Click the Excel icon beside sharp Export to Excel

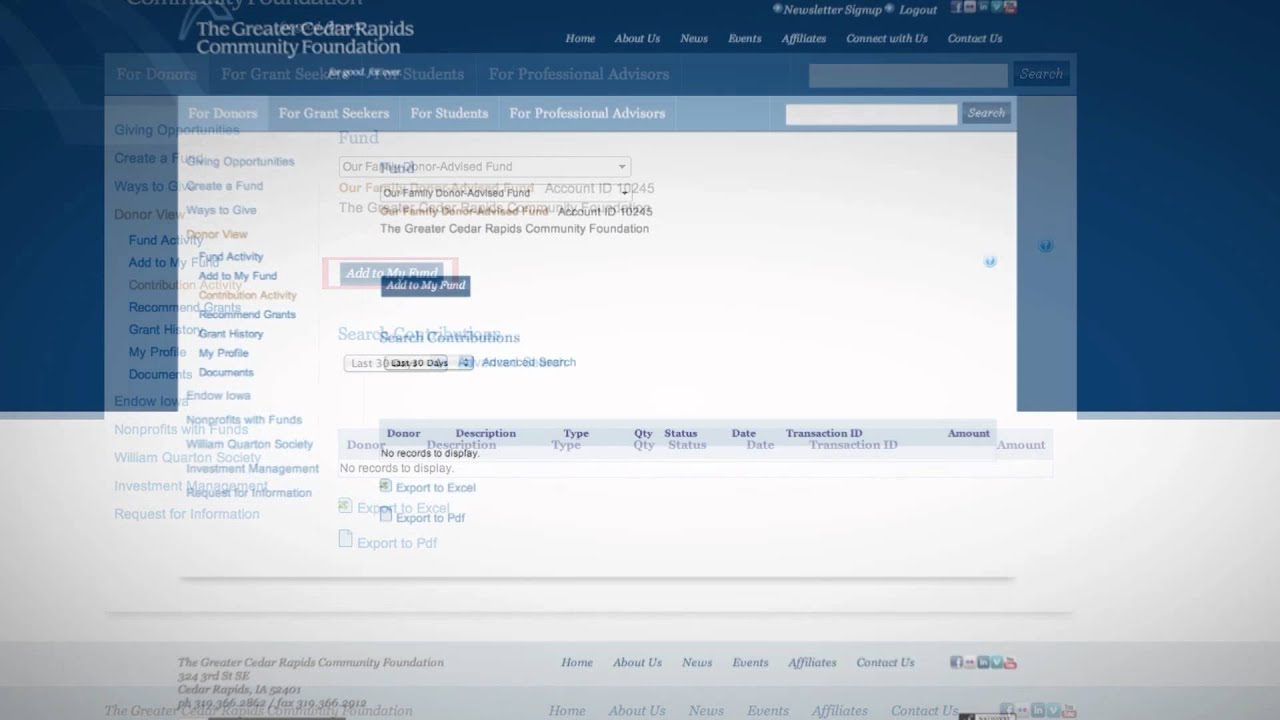(x=386, y=486)
